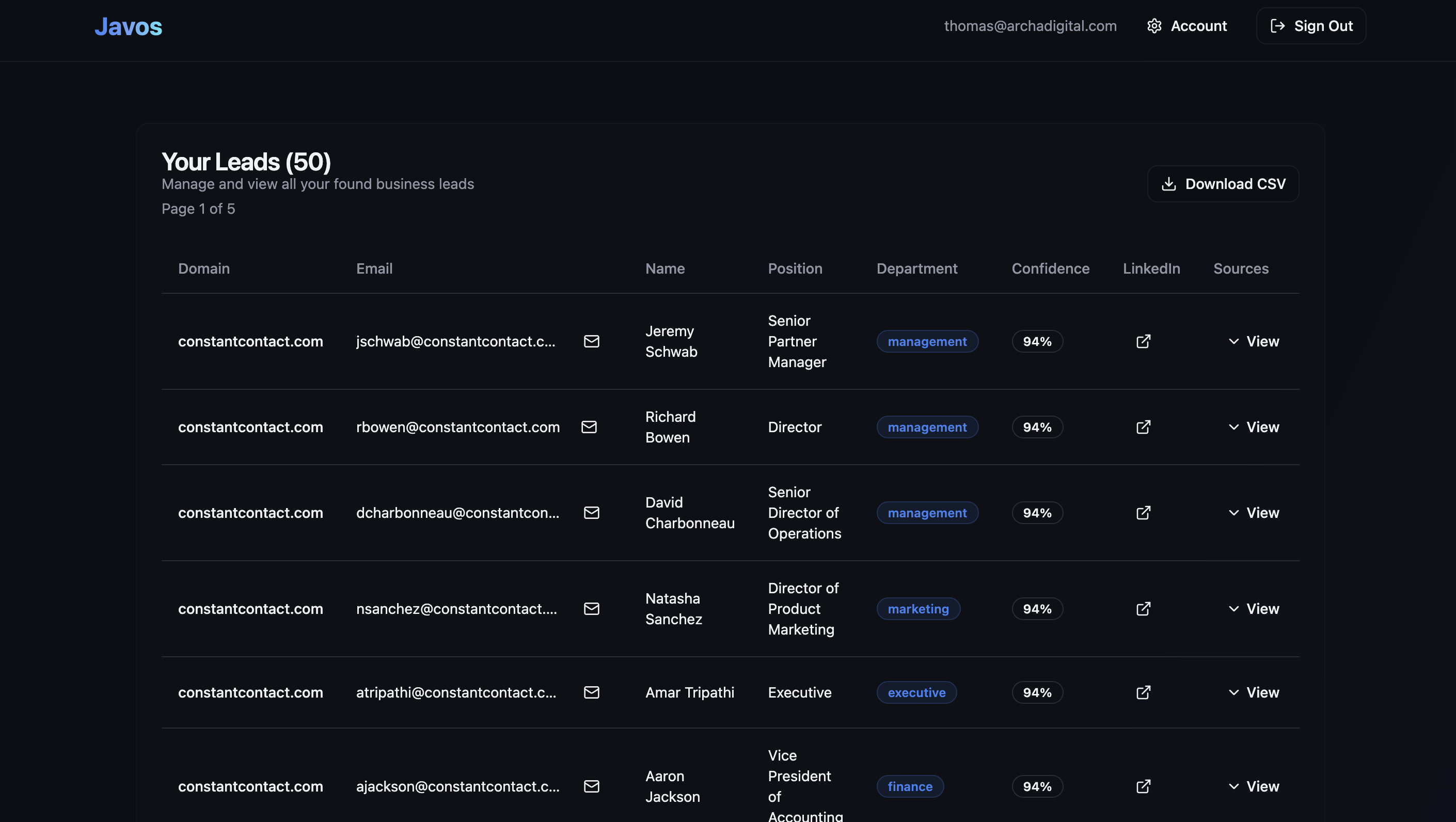Click the Javos logo
This screenshot has width=1456, height=822.
click(x=129, y=26)
